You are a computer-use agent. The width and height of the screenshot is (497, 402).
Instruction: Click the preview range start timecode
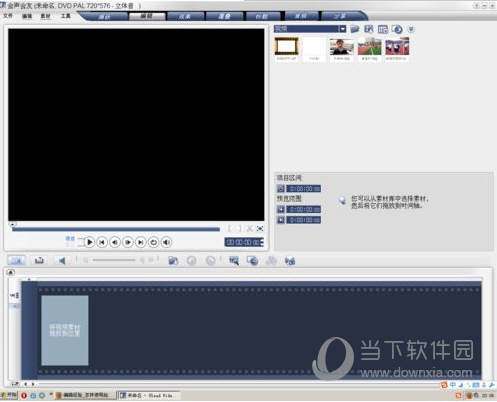304,209
